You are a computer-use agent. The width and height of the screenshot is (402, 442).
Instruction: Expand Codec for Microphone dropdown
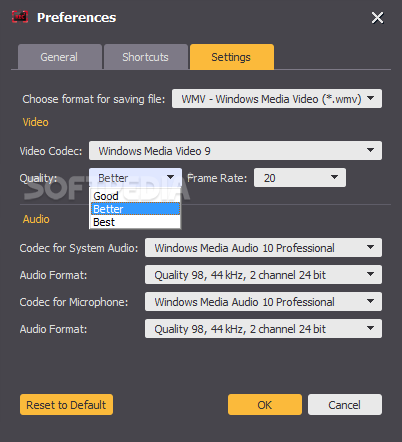tap(263, 302)
